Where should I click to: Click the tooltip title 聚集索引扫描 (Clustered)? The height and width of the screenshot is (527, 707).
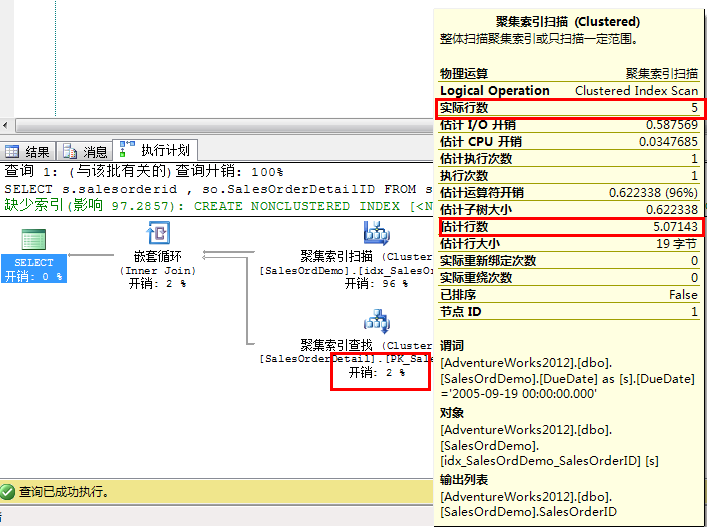tap(568, 22)
